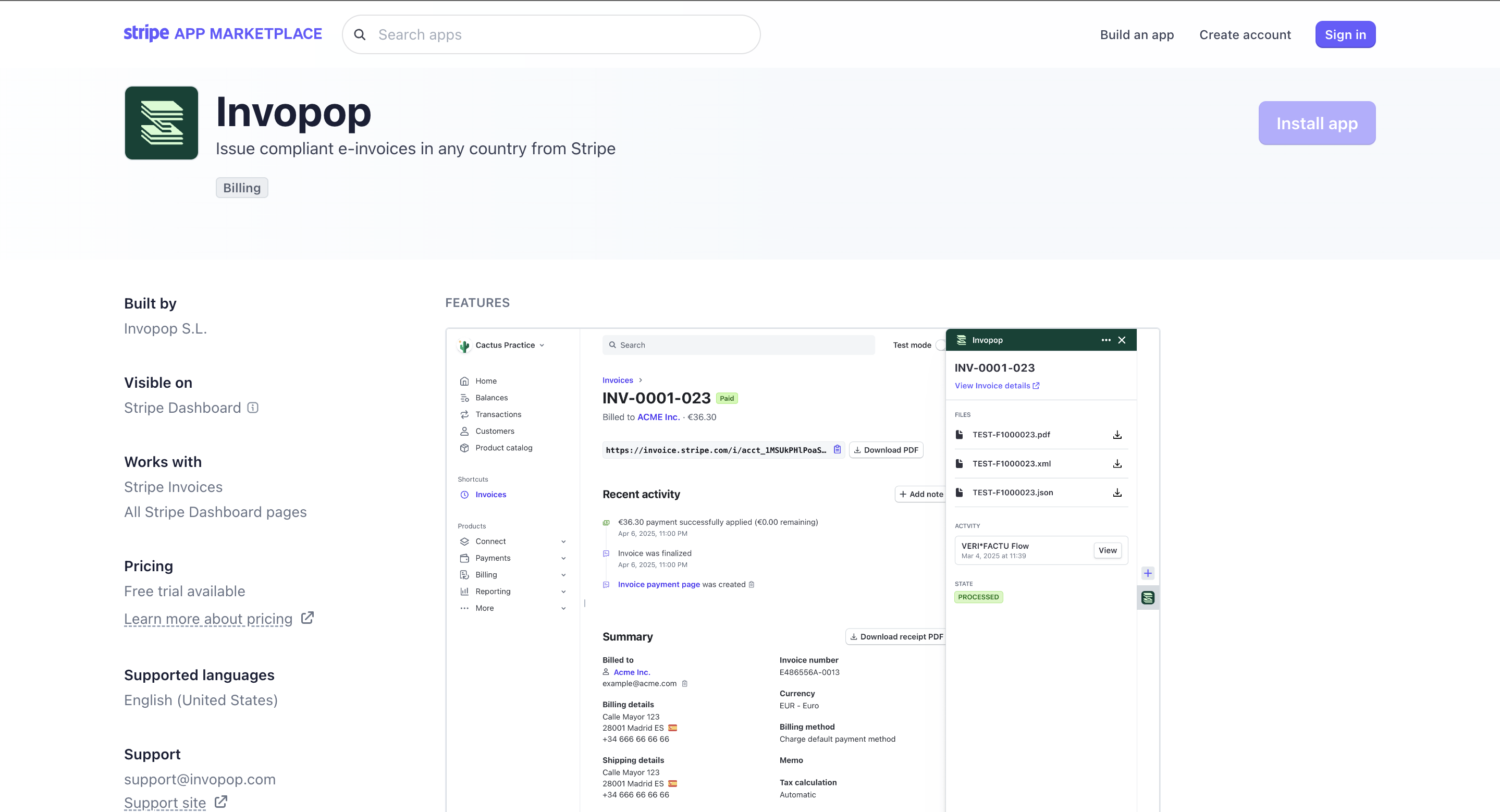Click external link icon next to pricing

click(308, 618)
